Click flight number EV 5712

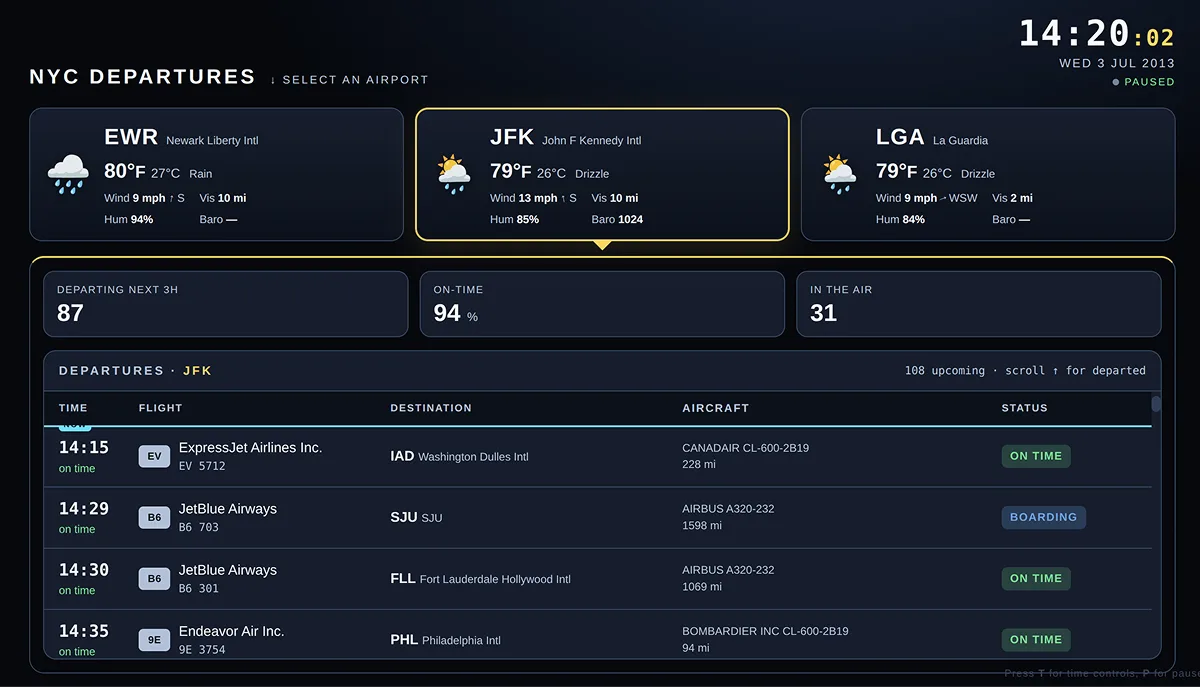click(202, 466)
